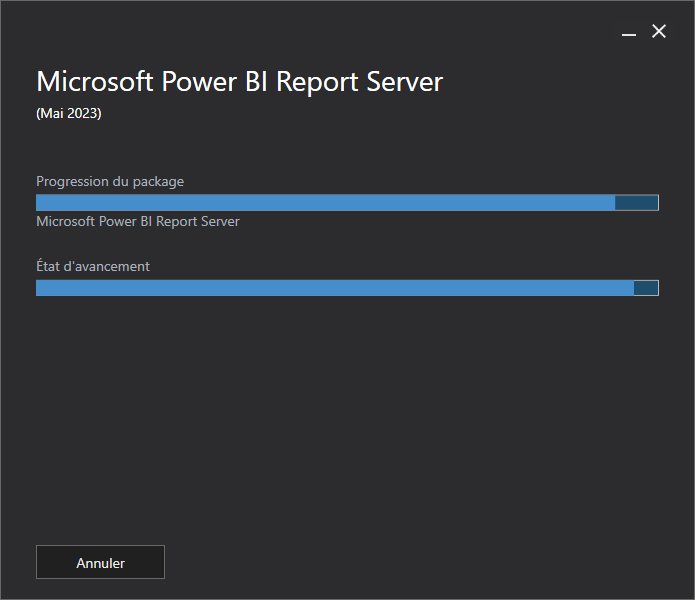The width and height of the screenshot is (695, 600).
Task: Select the 'État d'avancement' label
Action: click(x=93, y=266)
